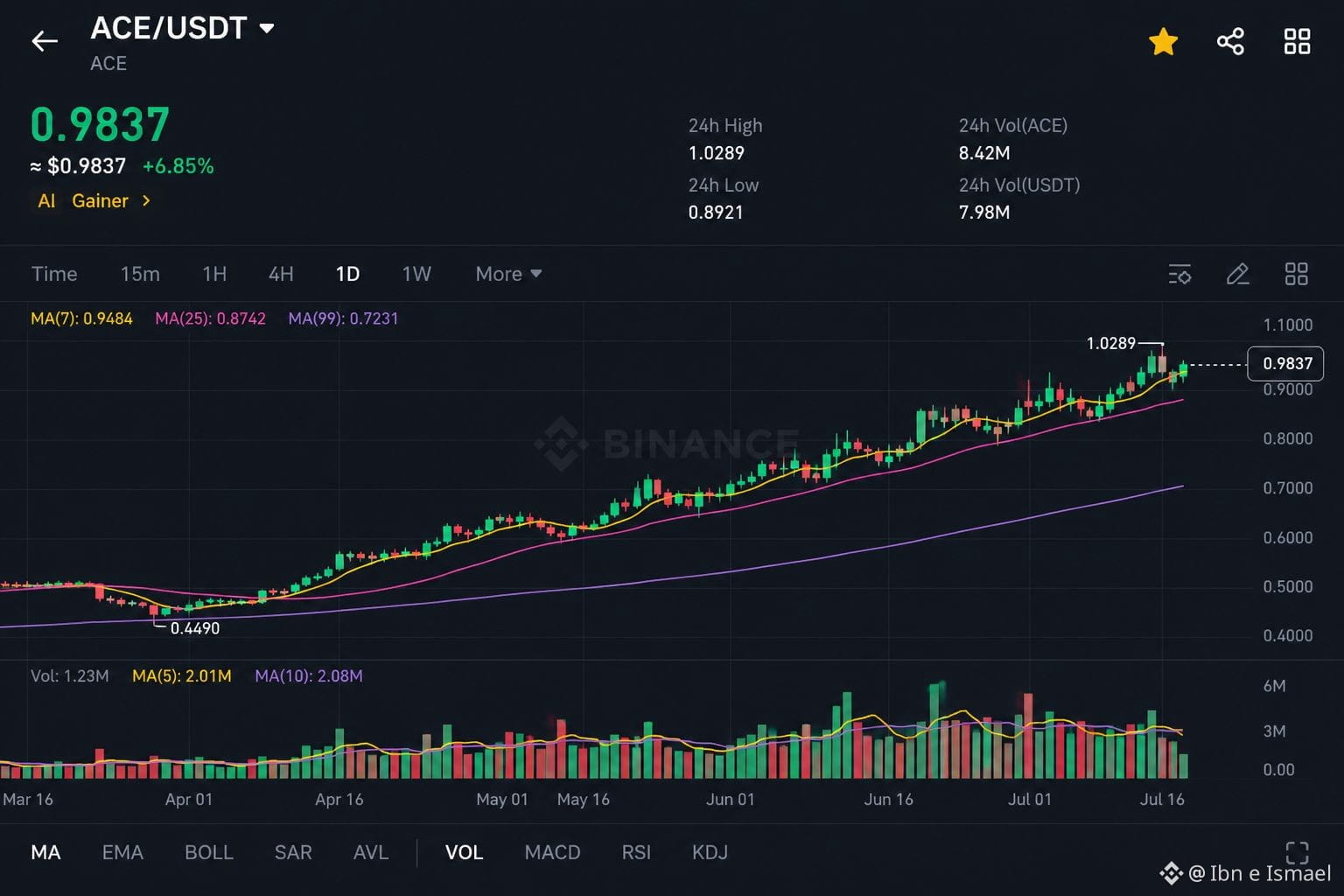Open the top grid layout icon
1344x896 pixels.
pyautogui.click(x=1297, y=41)
